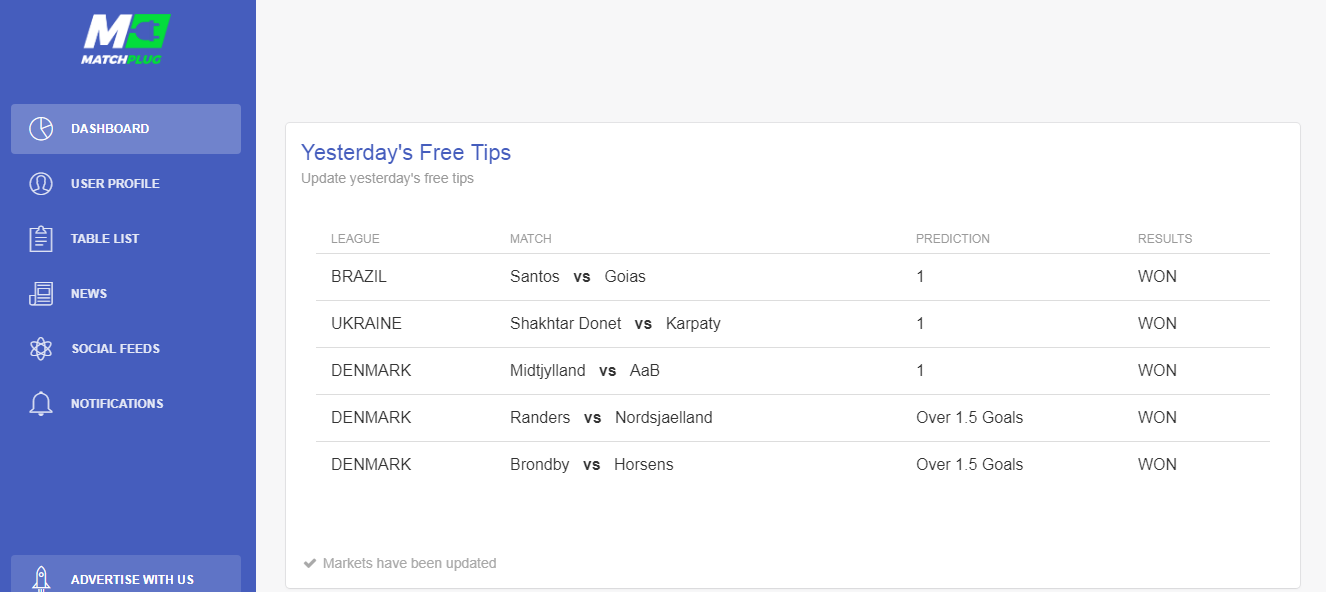Click the RESULTS column header
This screenshot has width=1326, height=592.
[x=1165, y=239]
